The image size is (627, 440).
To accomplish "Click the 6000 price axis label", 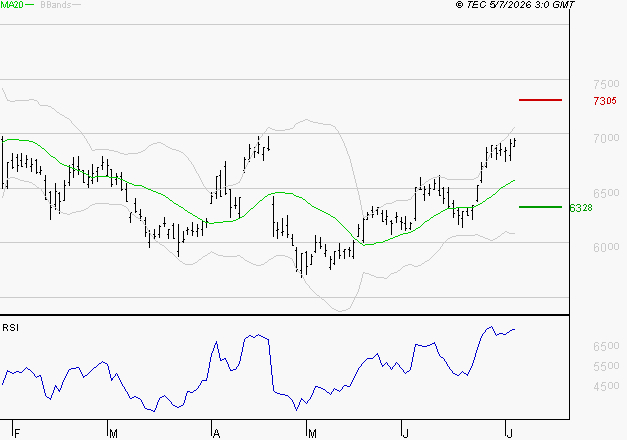I will (x=606, y=247).
